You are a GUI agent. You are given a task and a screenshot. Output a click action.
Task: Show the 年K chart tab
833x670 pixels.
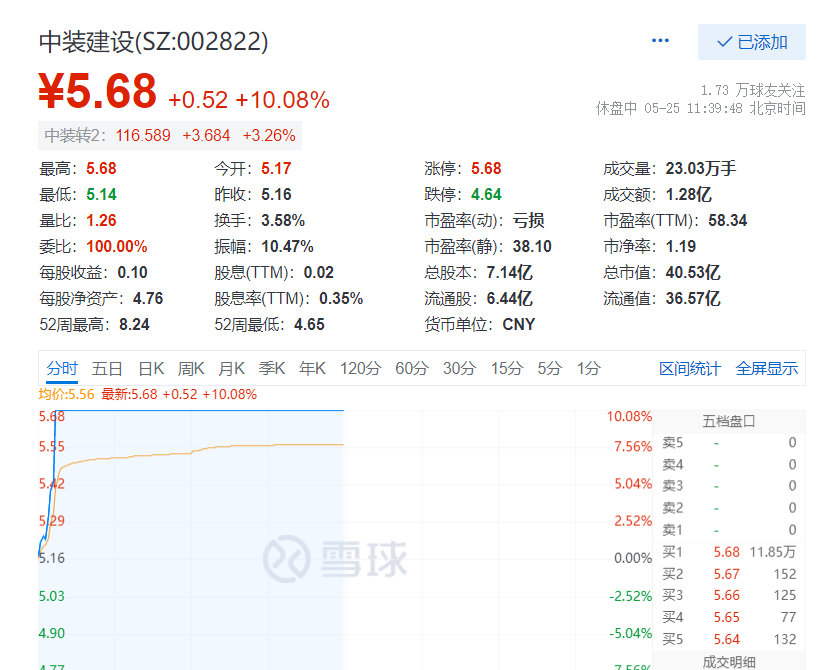(x=312, y=368)
